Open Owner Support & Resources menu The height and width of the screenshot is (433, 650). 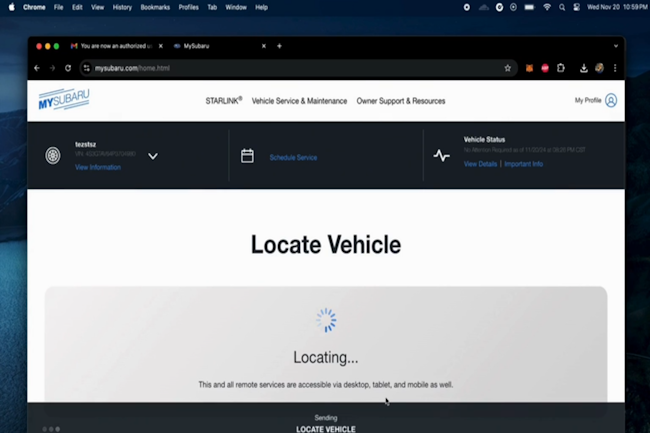point(401,101)
